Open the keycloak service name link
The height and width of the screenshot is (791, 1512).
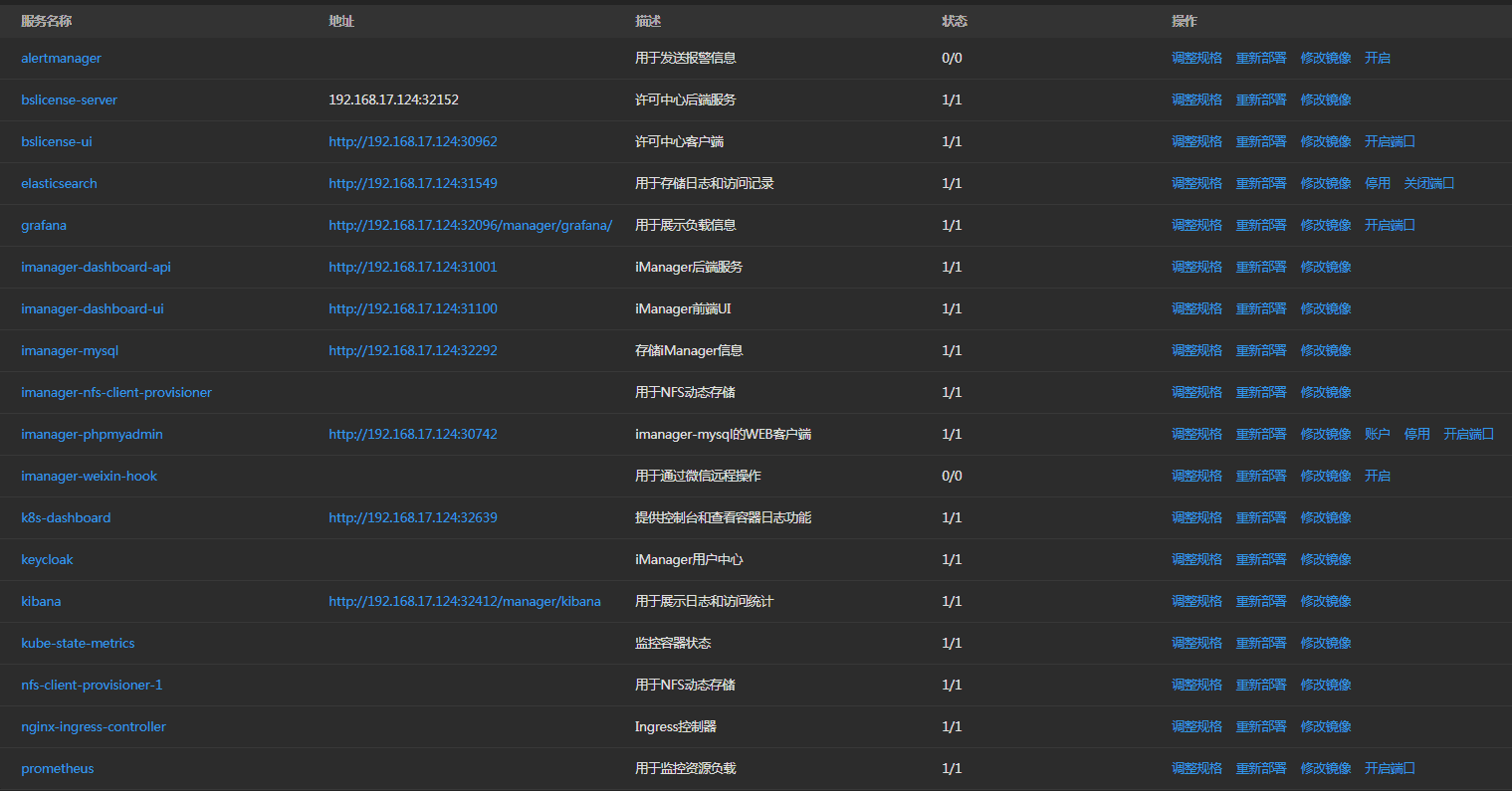(47, 560)
